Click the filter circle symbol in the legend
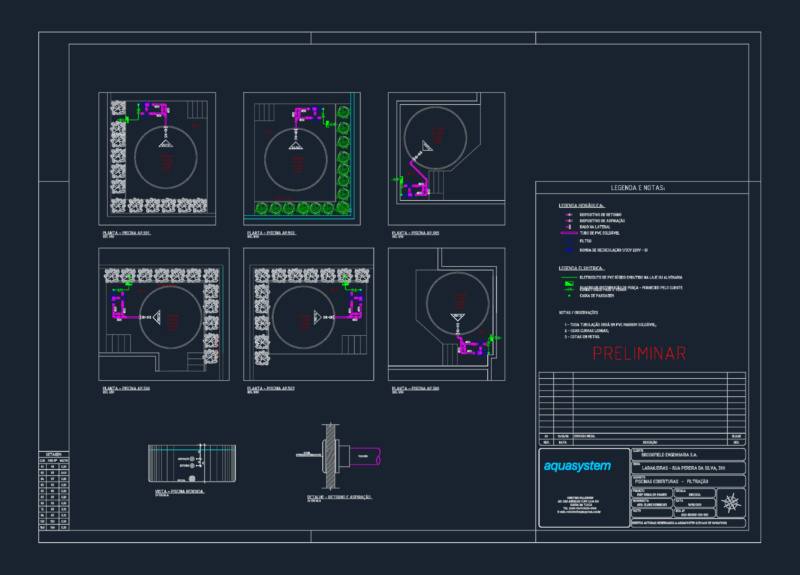Viewport: 800px width, 575px height. (569, 241)
